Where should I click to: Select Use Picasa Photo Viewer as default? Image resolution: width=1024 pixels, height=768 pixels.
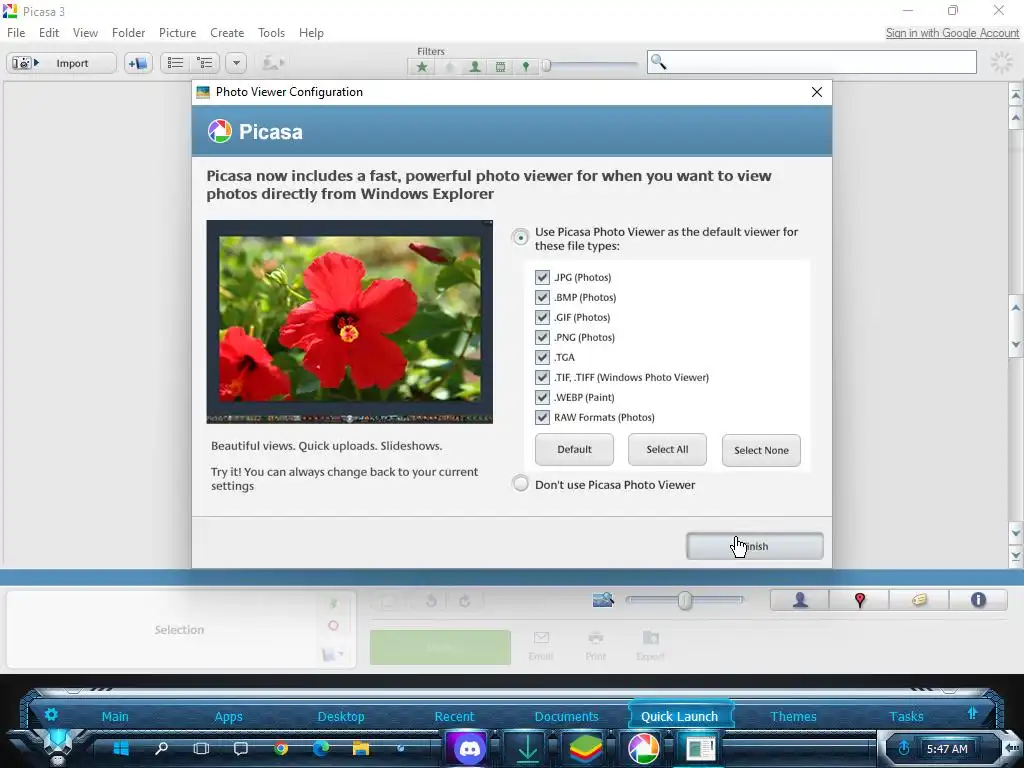pos(520,237)
